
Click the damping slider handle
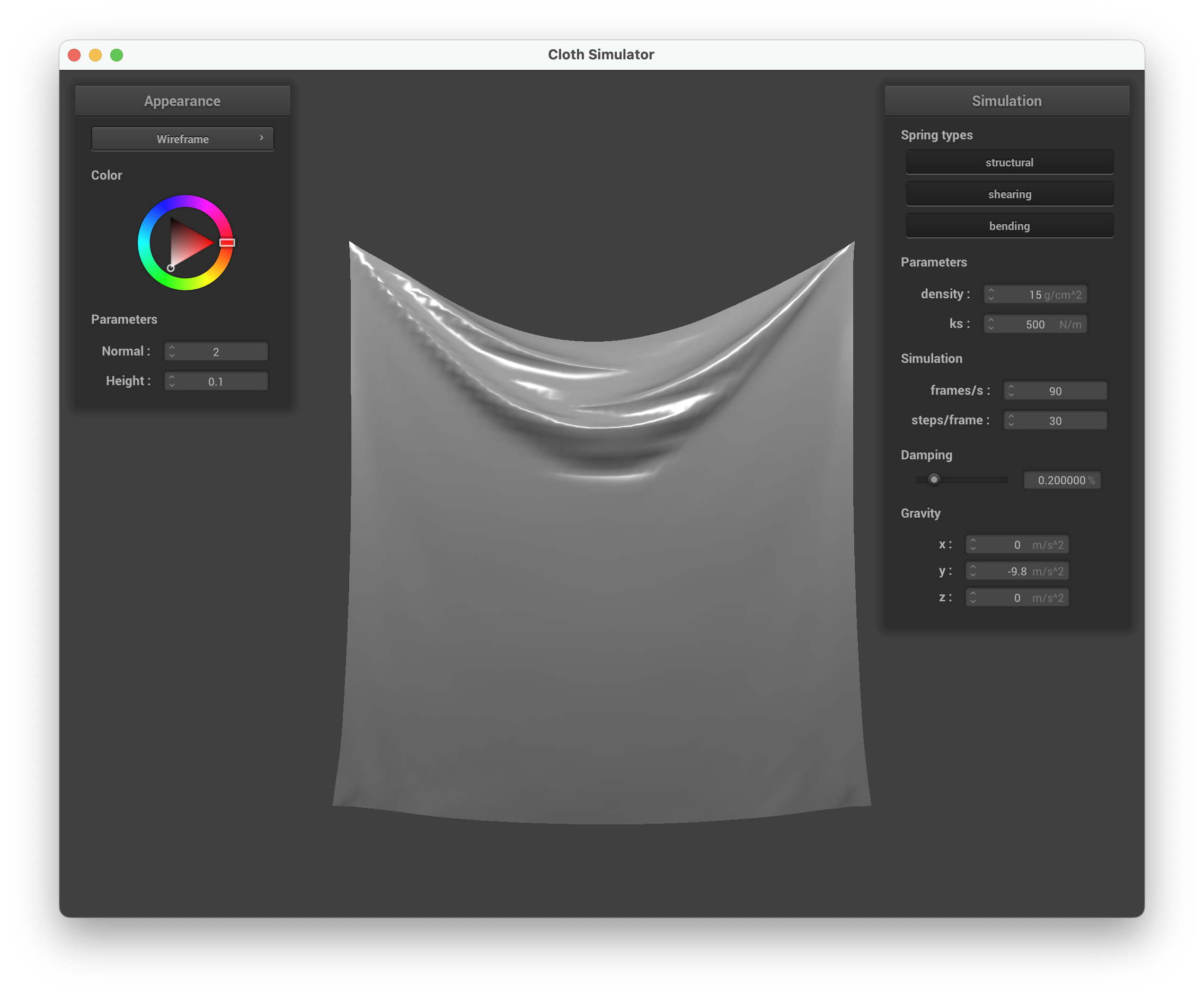pos(934,479)
